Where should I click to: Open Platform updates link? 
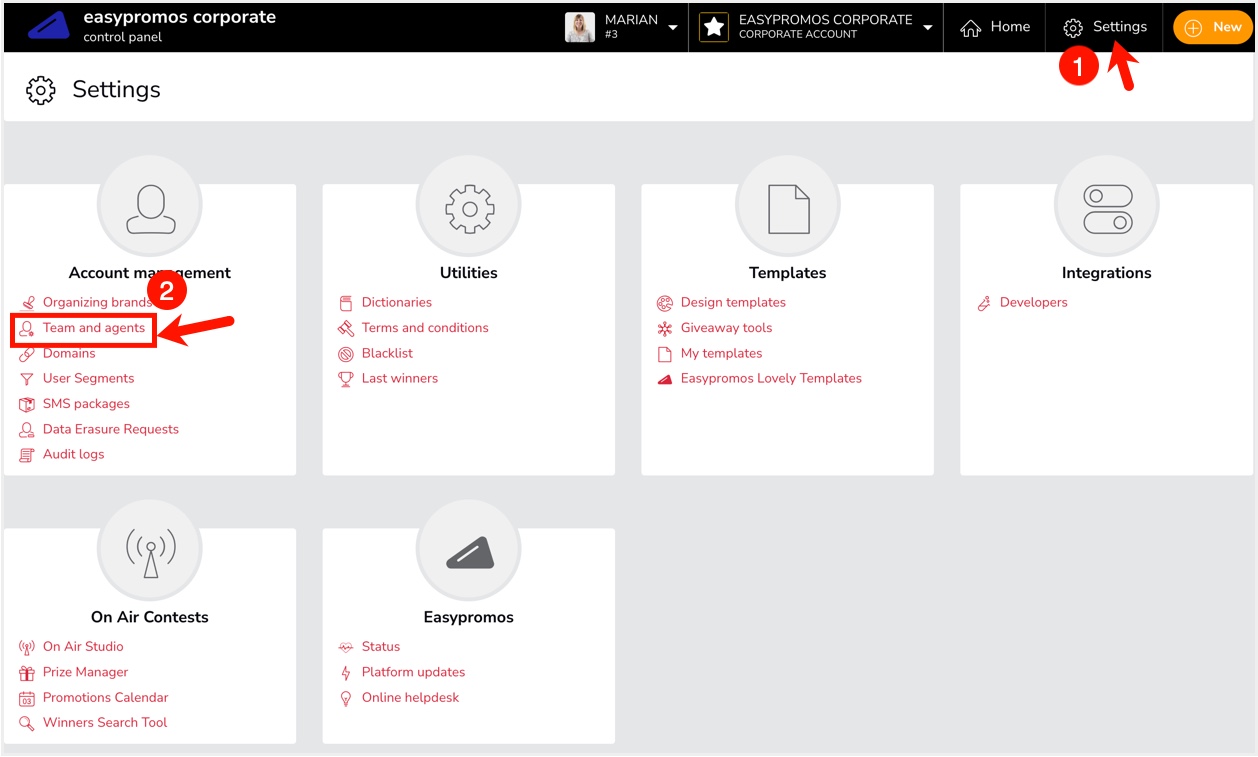click(413, 672)
